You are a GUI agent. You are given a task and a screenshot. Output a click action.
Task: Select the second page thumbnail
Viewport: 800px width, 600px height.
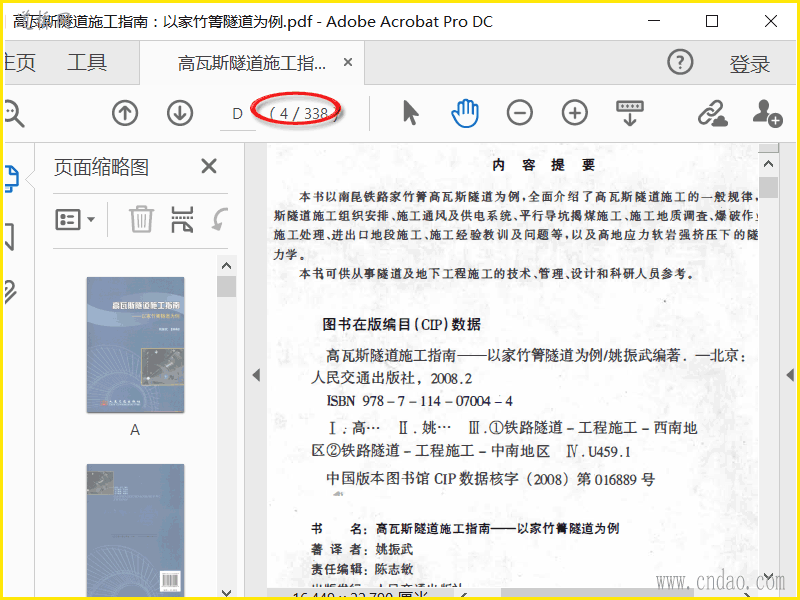tap(135, 530)
